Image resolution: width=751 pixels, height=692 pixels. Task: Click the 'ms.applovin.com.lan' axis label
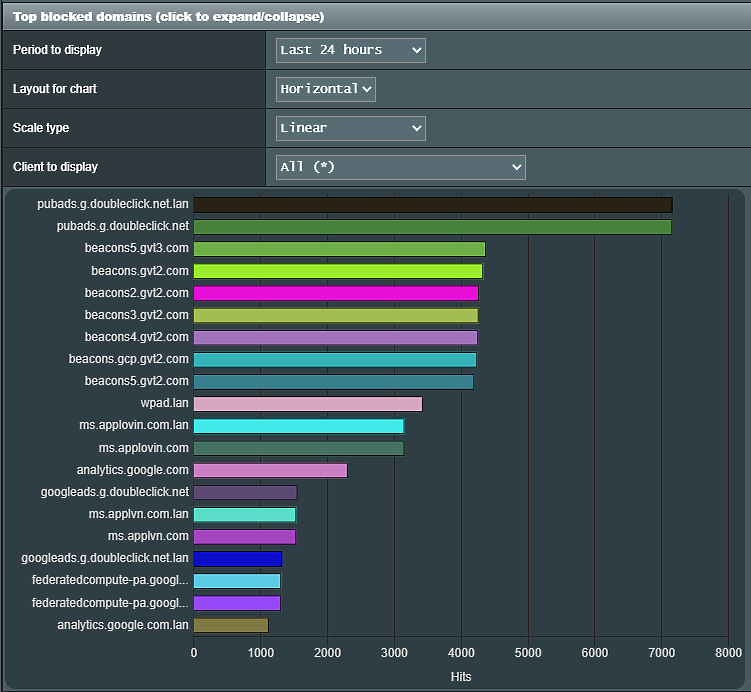134,425
